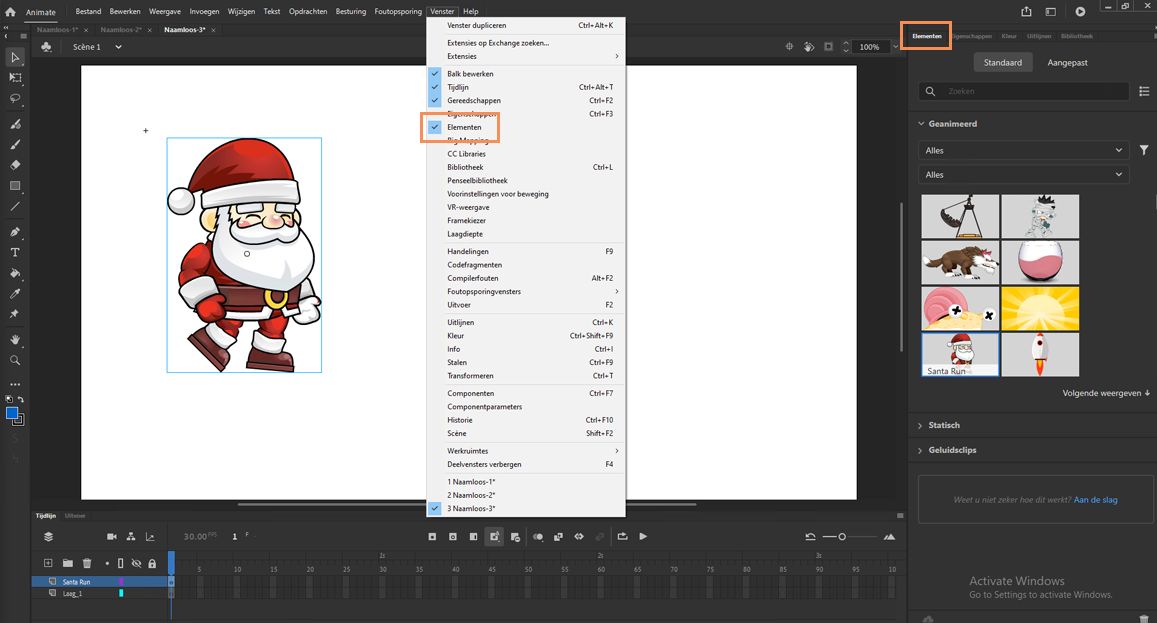Select the Pen tool
Viewport: 1157px width, 623px height.
(x=15, y=232)
